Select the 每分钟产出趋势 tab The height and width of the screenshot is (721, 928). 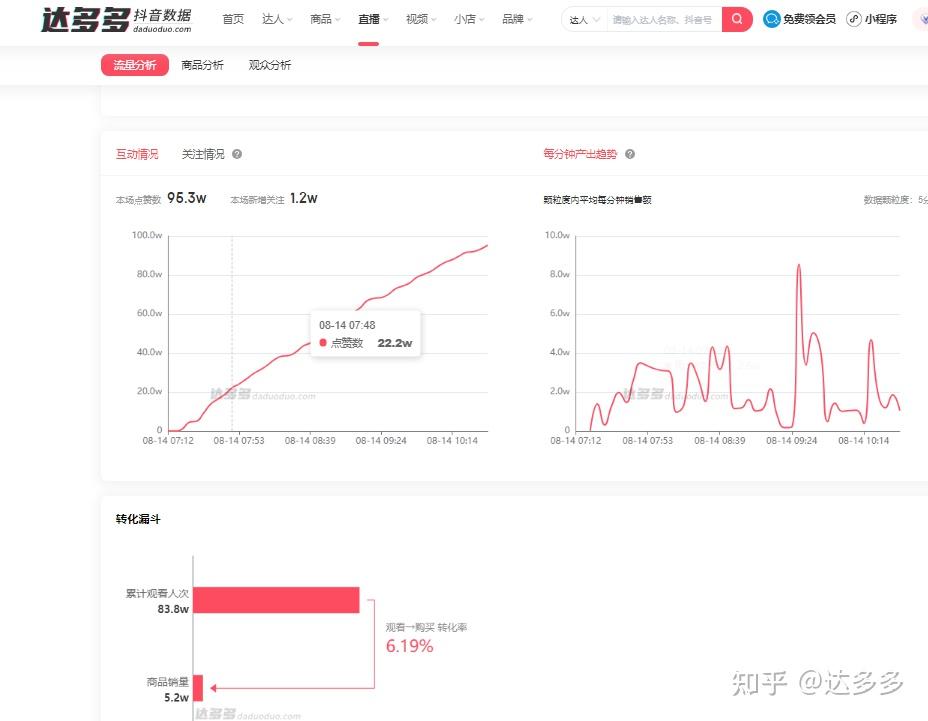(x=580, y=154)
